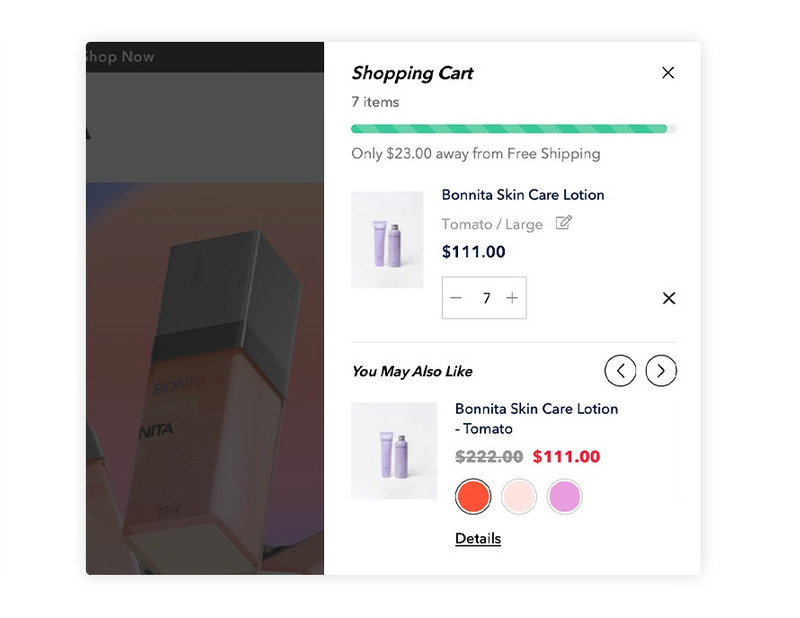Click the left arrow in You May Also Like
The width and height of the screenshot is (800, 618).
pos(620,370)
